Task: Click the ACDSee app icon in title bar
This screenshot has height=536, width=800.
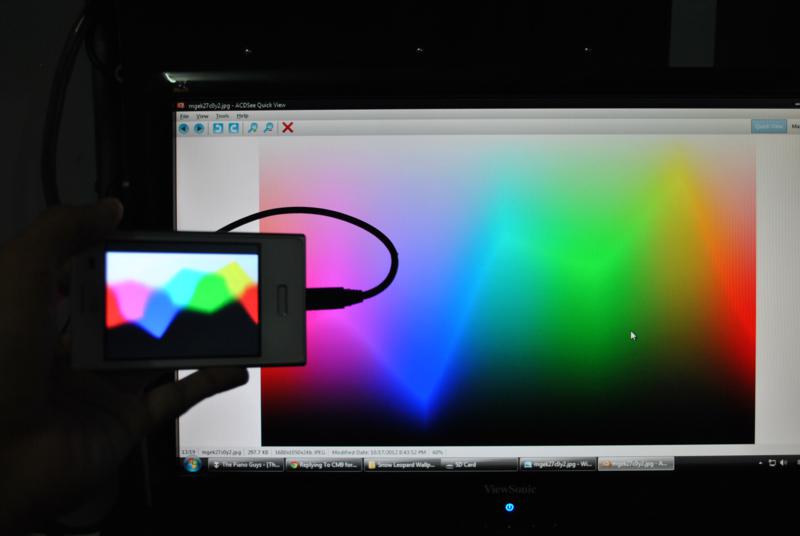Action: [x=180, y=106]
